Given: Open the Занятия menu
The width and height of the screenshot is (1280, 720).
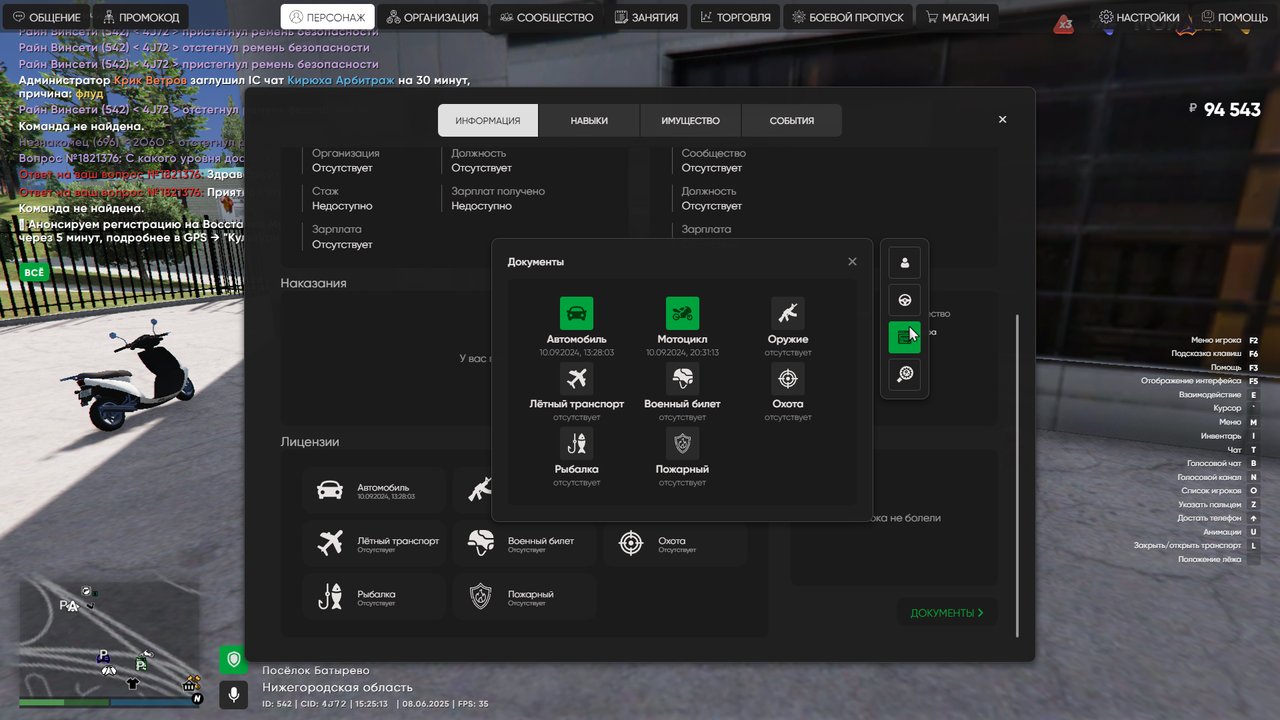Looking at the screenshot, I should [x=647, y=17].
